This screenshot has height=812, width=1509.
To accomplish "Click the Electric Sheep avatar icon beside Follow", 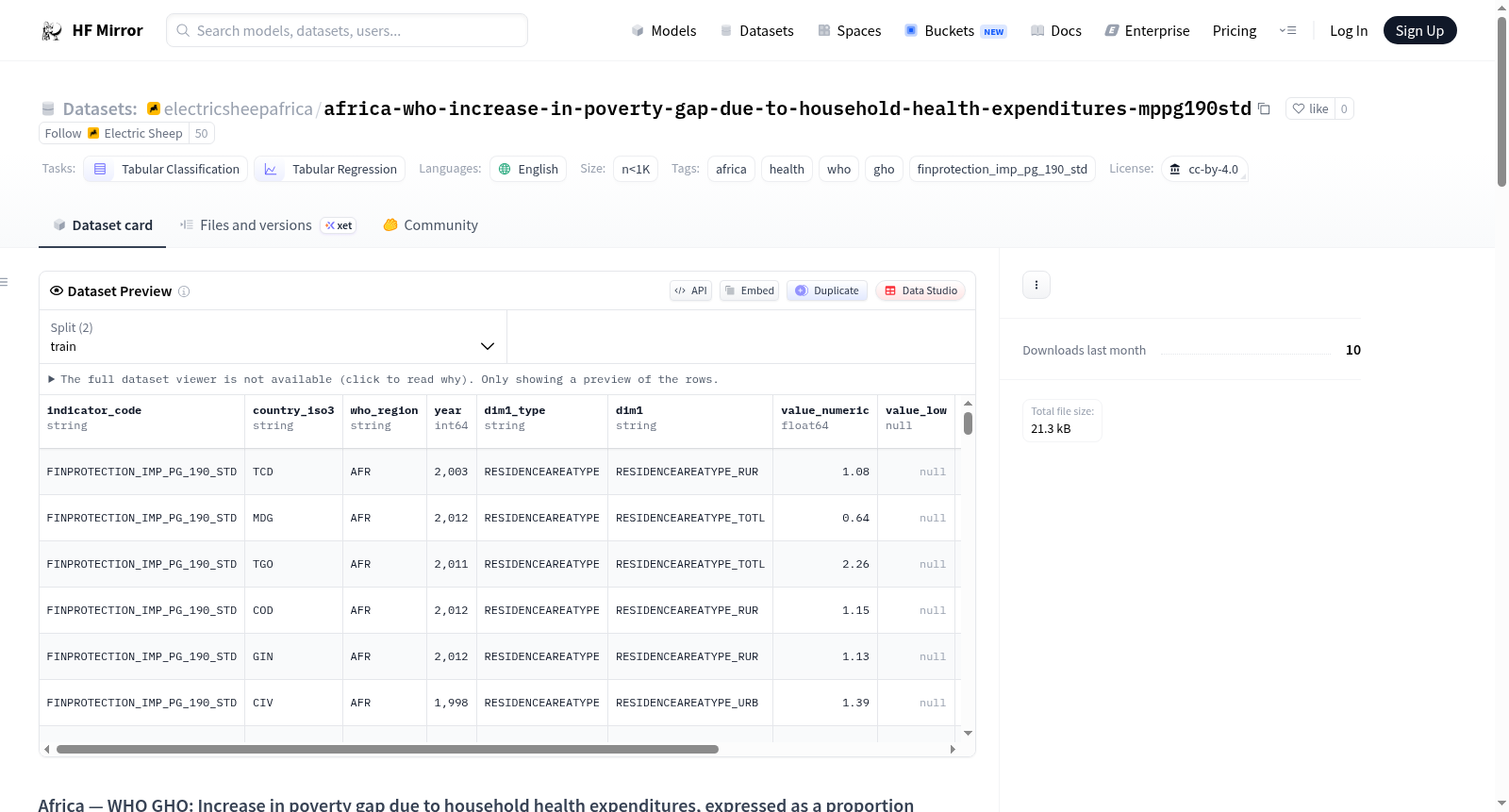I will [93, 133].
